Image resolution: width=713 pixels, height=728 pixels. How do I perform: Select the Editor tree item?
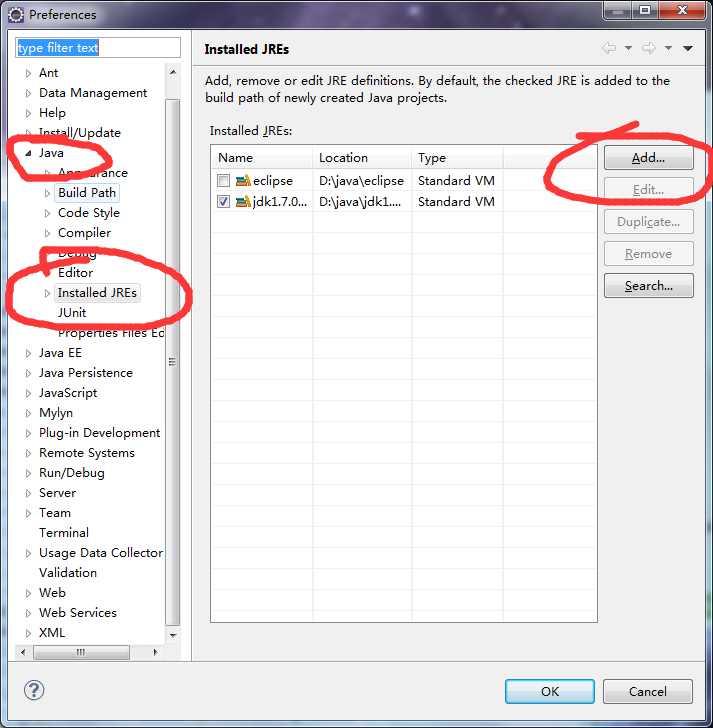75,273
